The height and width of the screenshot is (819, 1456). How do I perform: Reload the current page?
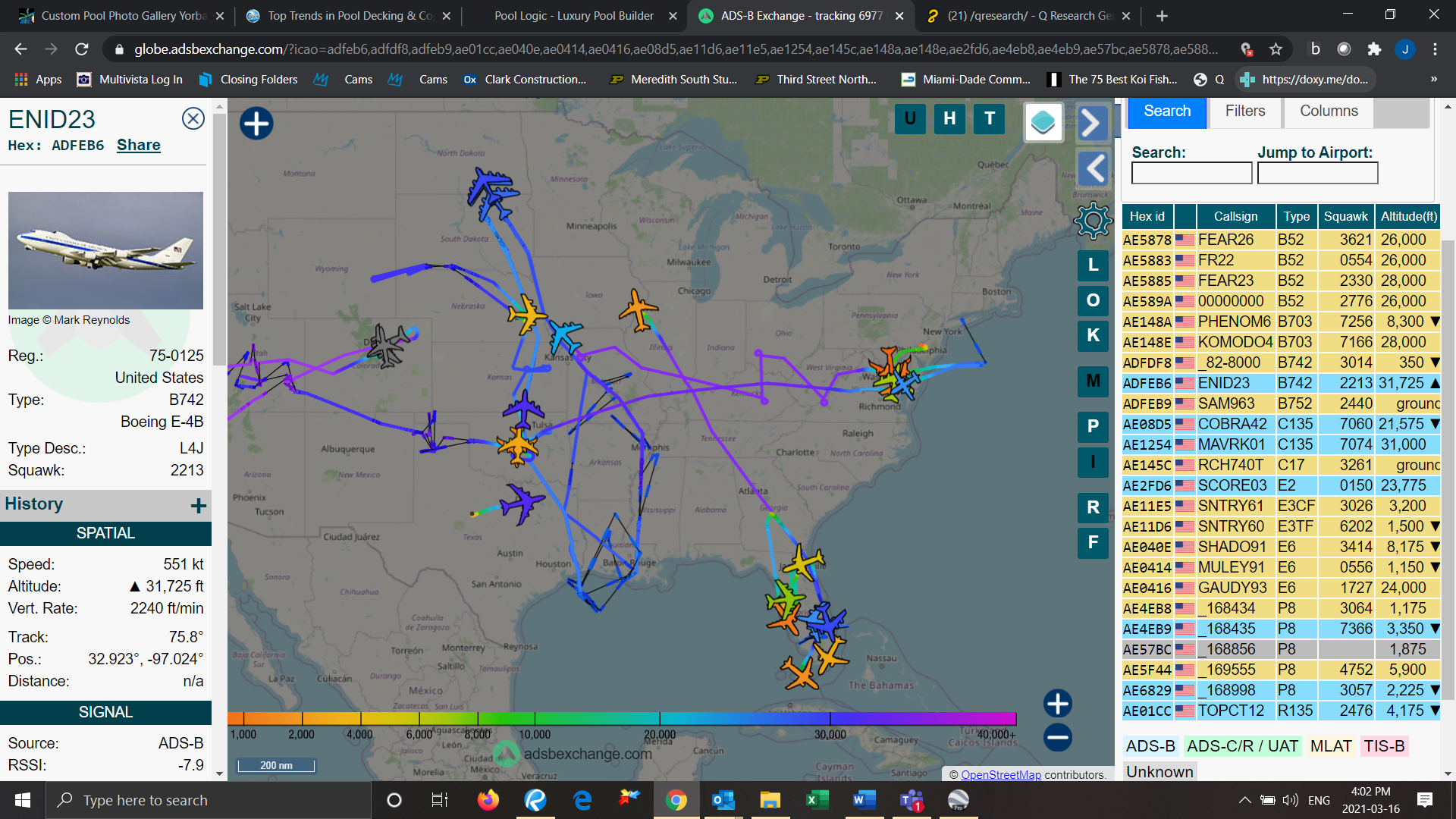point(82,49)
